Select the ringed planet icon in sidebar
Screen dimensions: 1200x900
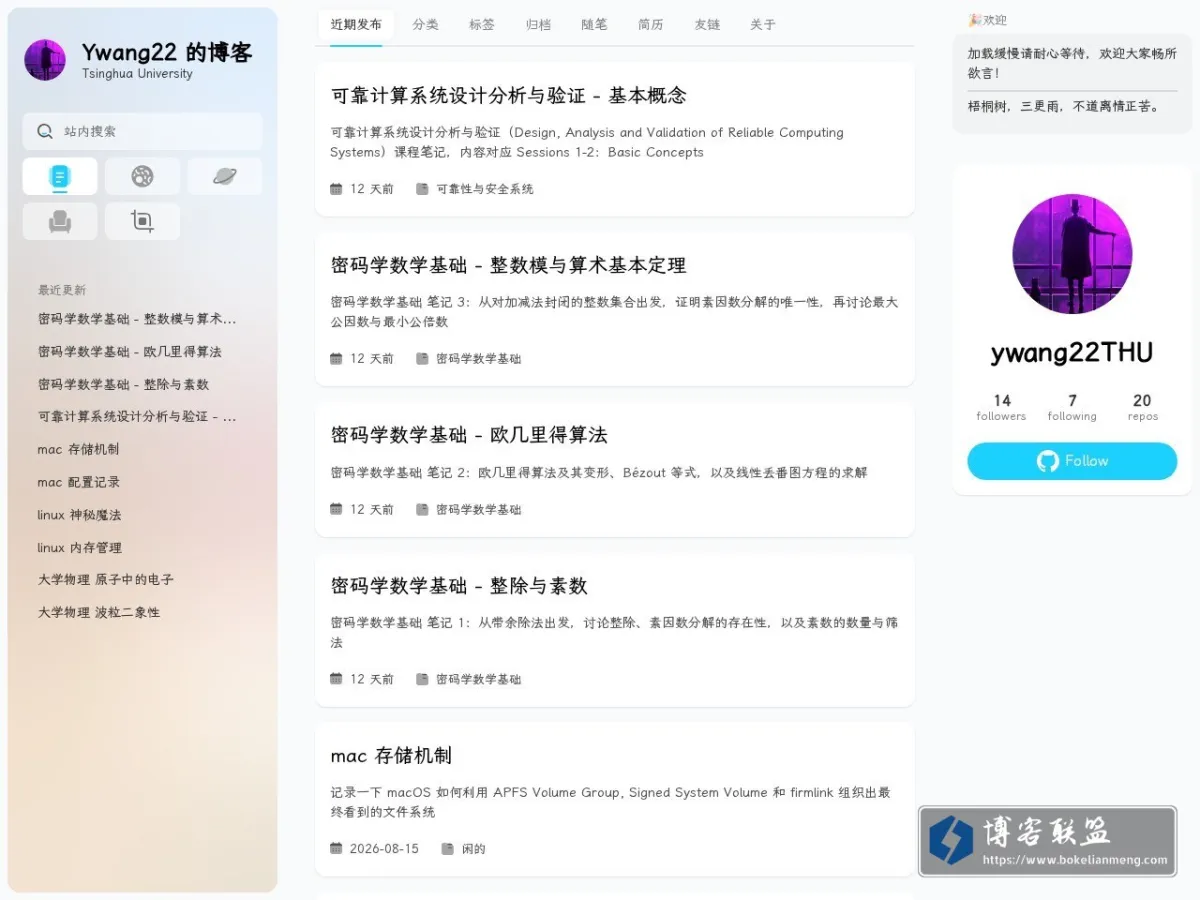(224, 177)
